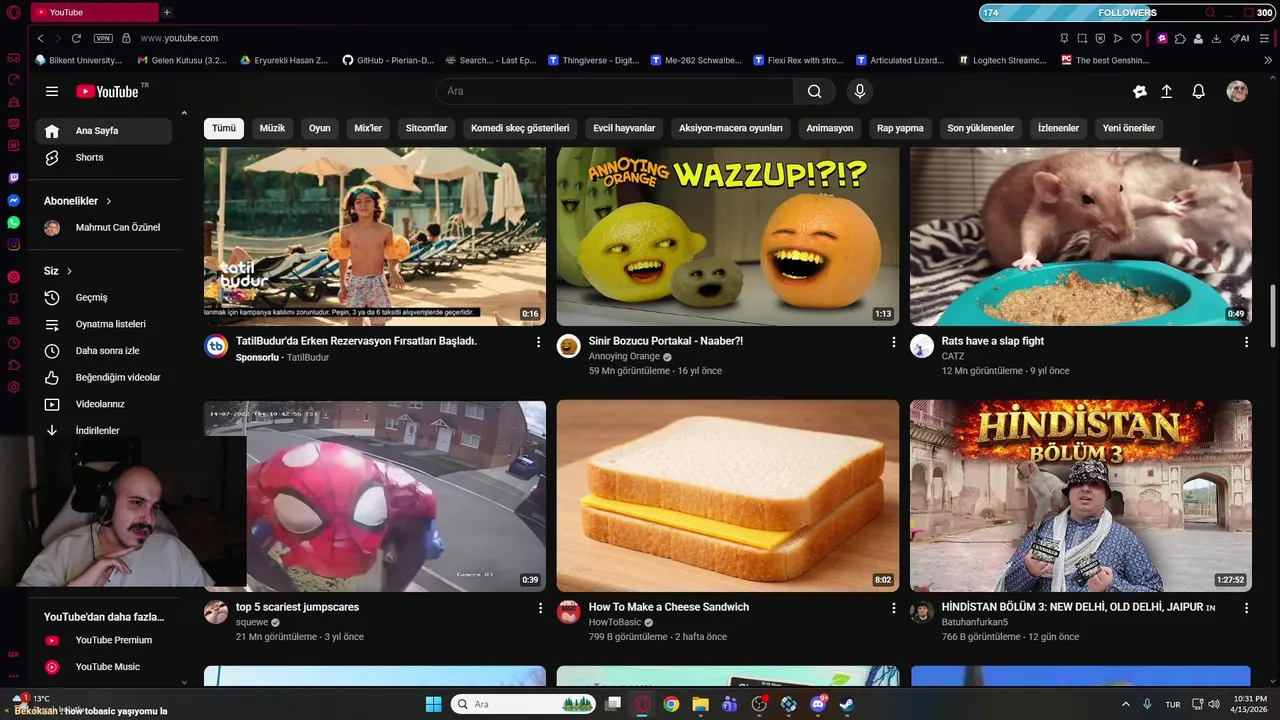Open Instagram in Opera sidebar
The height and width of the screenshot is (720, 1280).
click(x=13, y=245)
